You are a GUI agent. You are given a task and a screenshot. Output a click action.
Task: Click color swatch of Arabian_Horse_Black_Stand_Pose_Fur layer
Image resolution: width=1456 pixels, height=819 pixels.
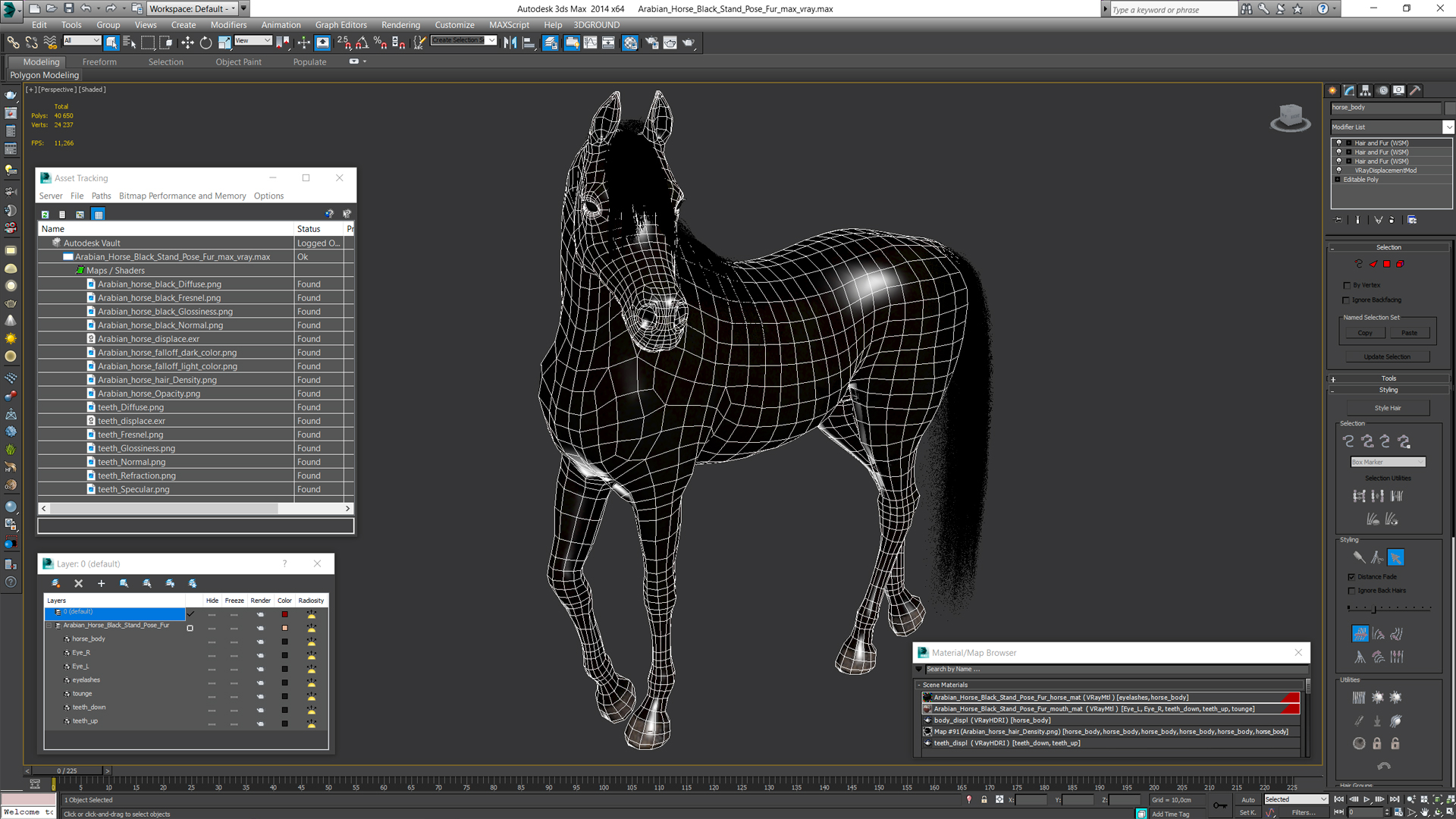pos(284,628)
